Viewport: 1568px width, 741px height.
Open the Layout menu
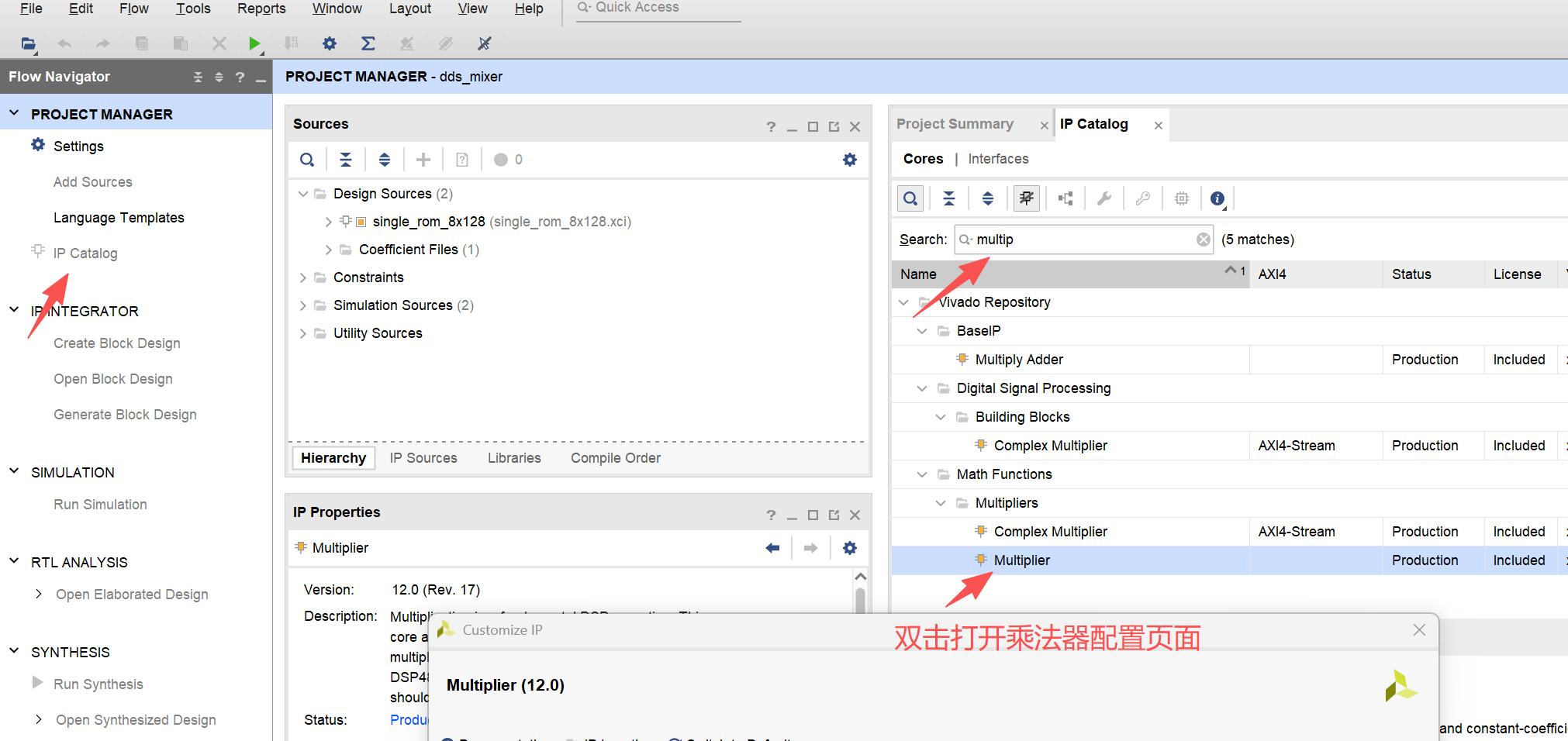click(x=409, y=9)
